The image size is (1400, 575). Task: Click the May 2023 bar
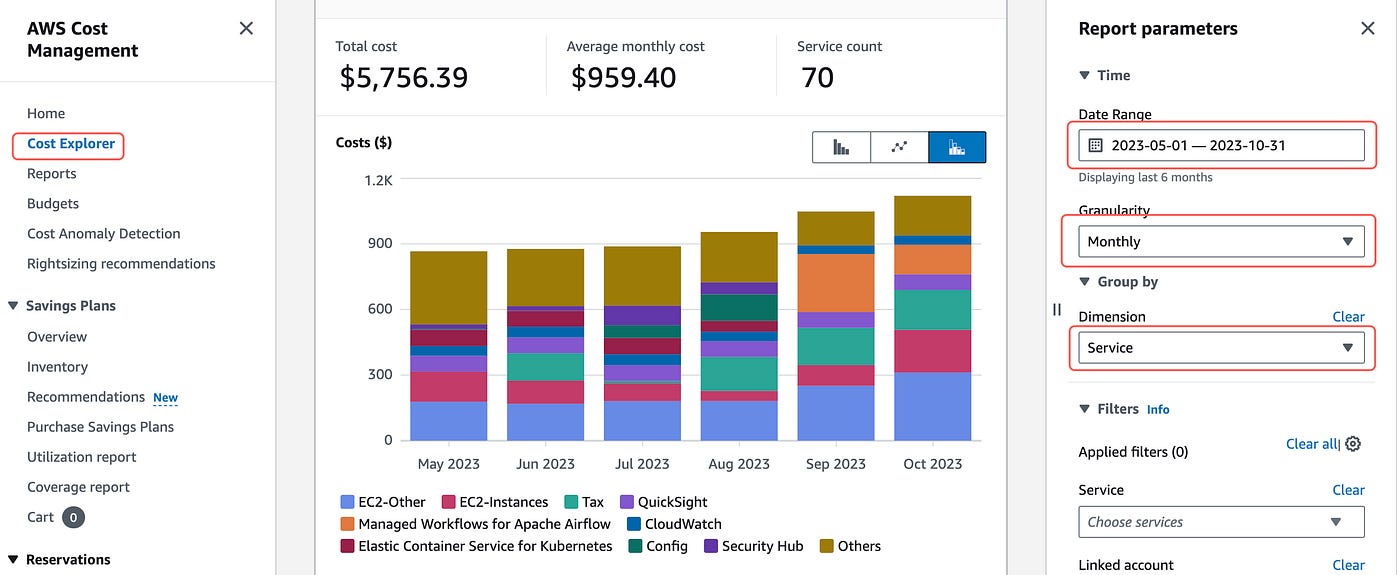449,346
